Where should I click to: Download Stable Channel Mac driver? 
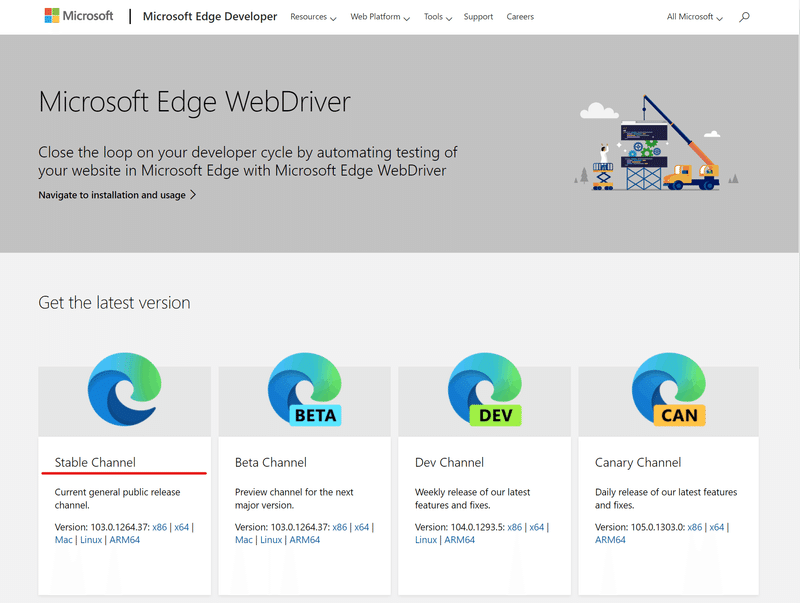click(x=63, y=540)
